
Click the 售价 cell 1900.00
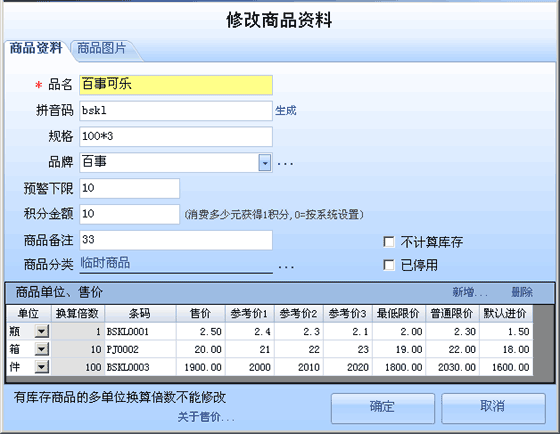pos(200,367)
